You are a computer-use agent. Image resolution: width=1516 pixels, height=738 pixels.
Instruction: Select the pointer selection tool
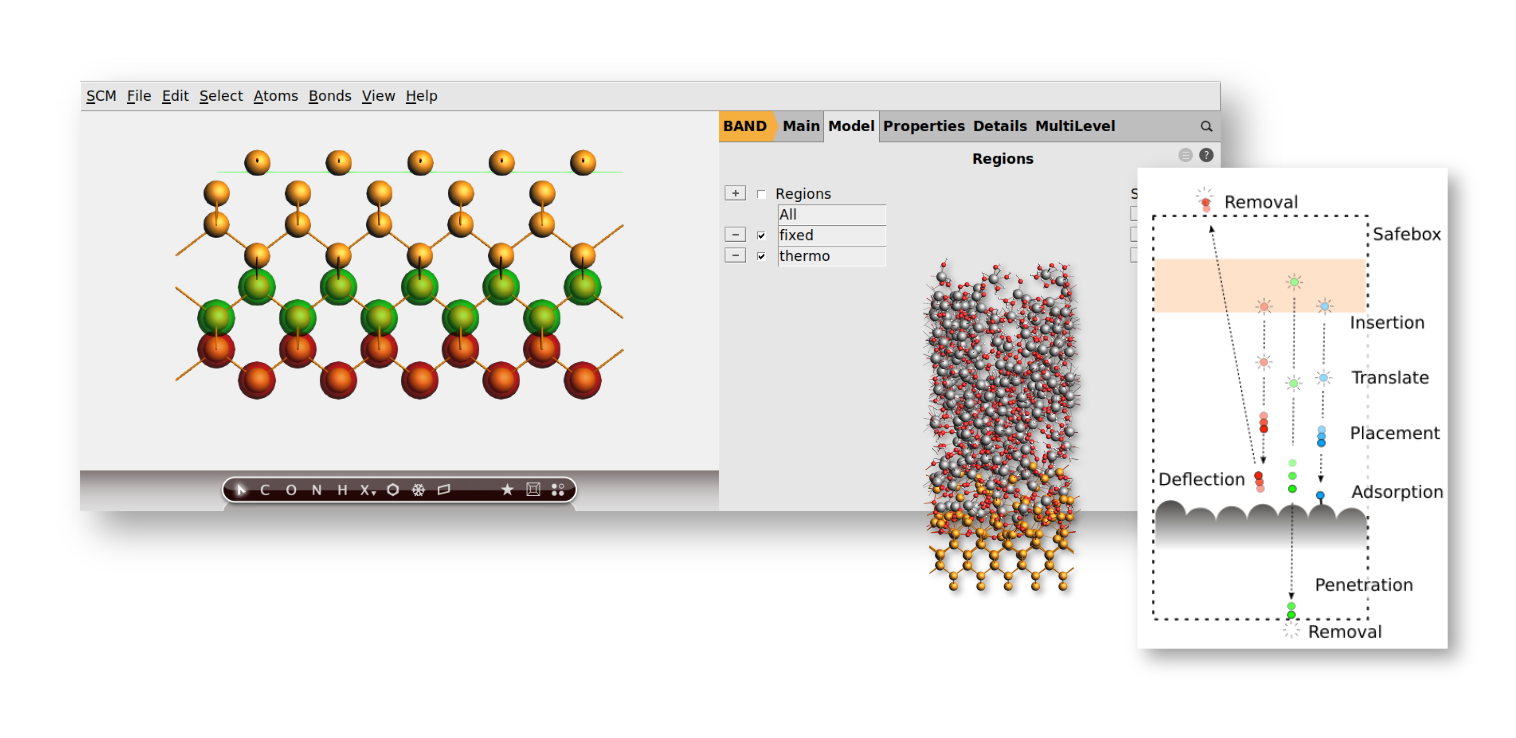click(241, 490)
